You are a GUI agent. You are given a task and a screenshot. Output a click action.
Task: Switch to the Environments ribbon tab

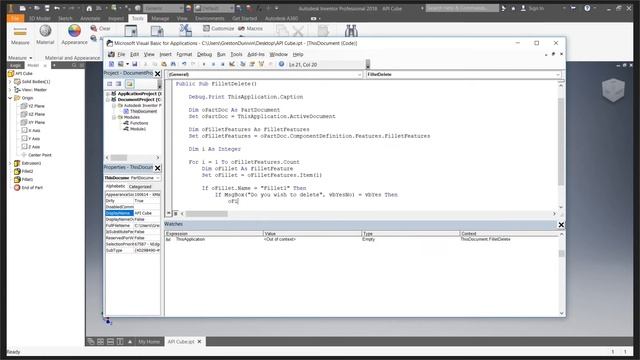click(x=209, y=18)
